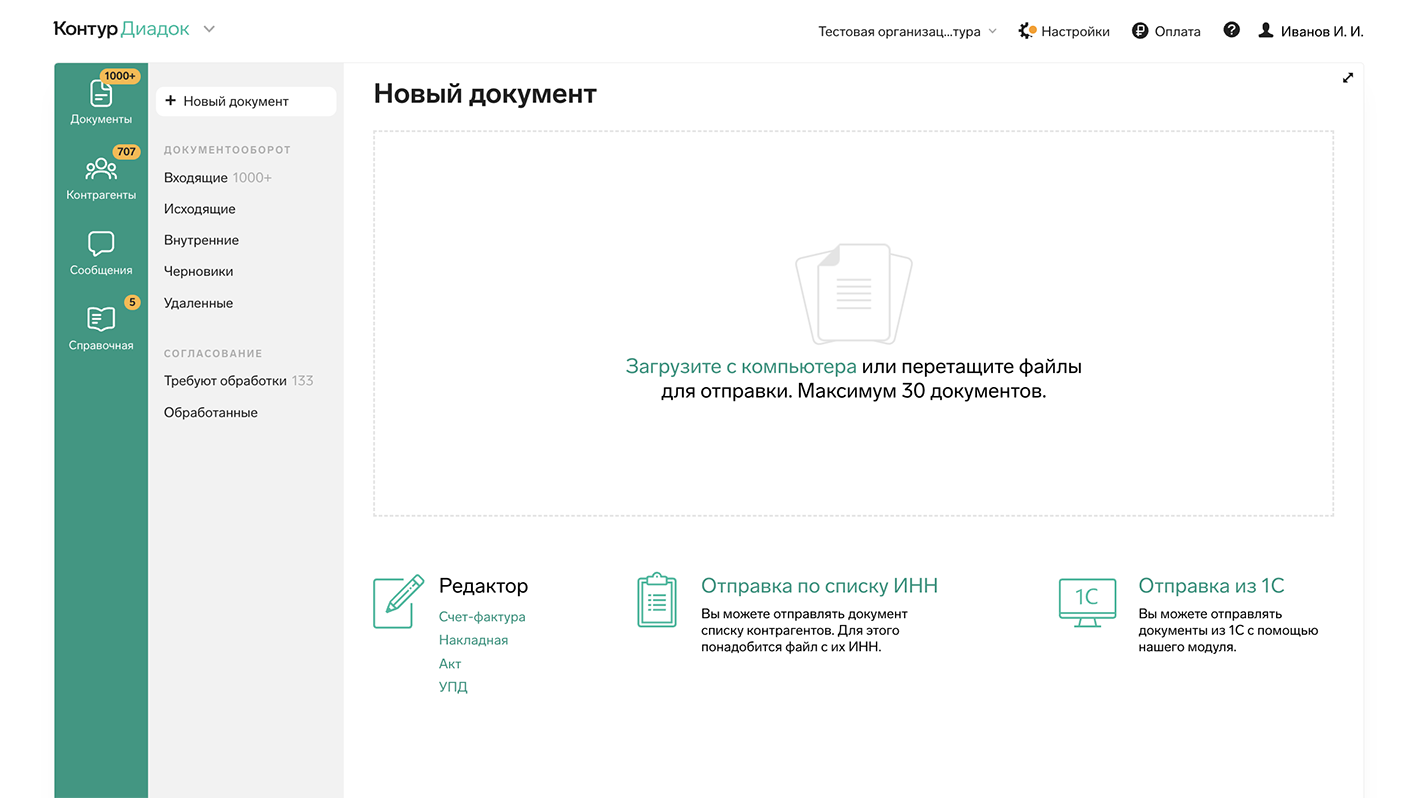Click the Настройки gear icon
1418x798 pixels.
point(1027,31)
